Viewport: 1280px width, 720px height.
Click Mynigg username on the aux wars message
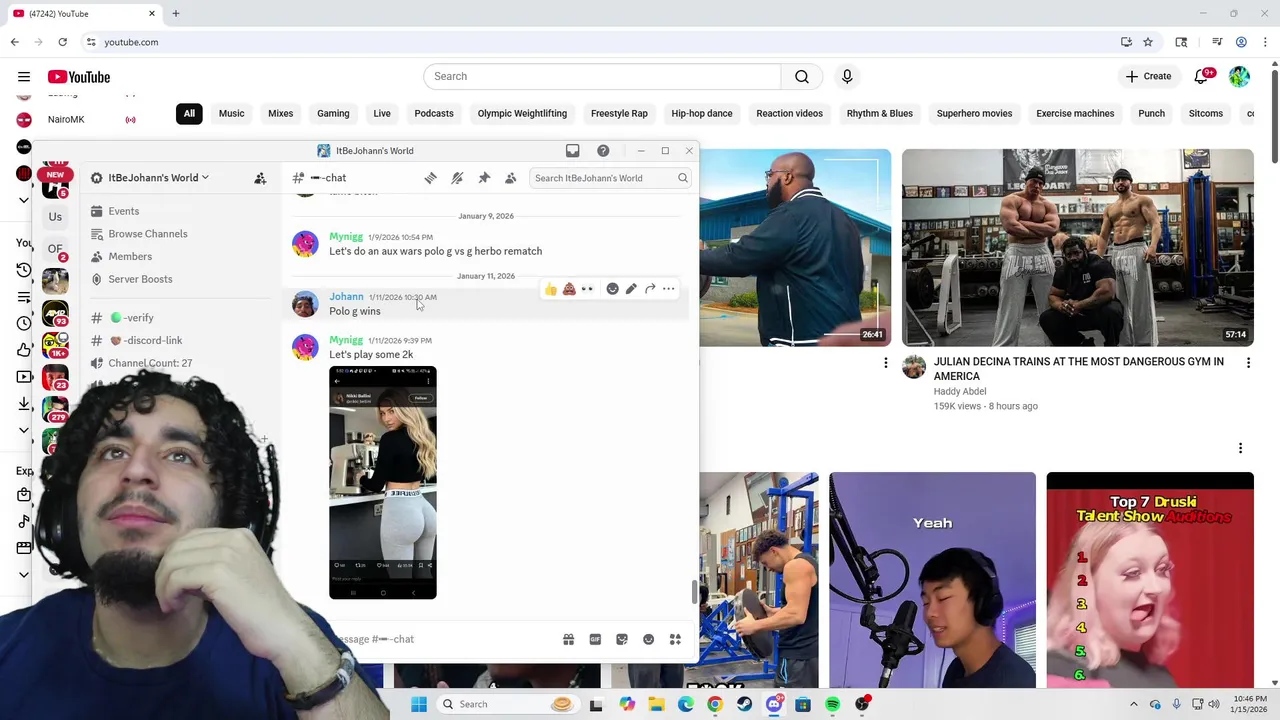click(x=346, y=237)
